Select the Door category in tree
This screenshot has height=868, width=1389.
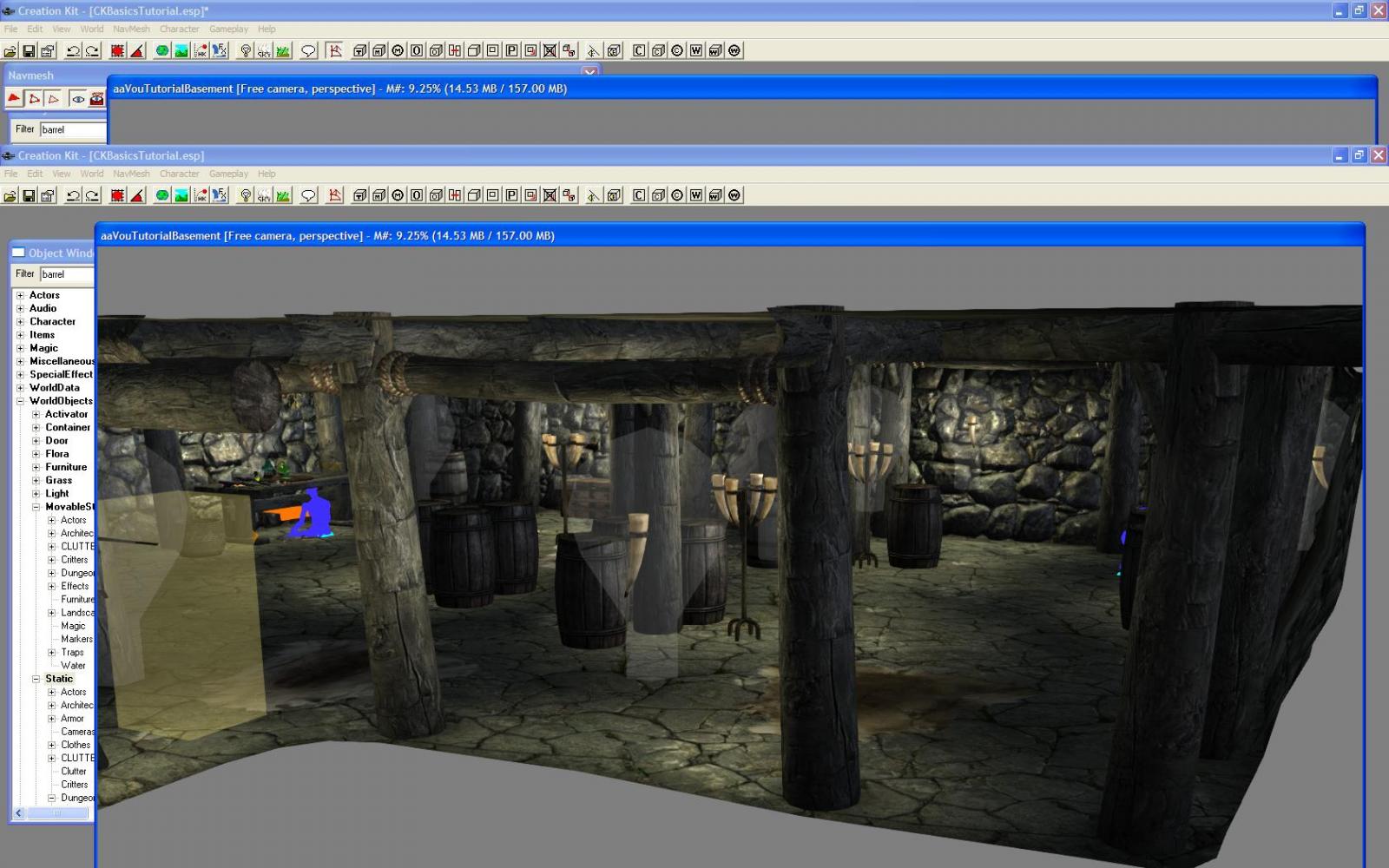click(x=56, y=441)
